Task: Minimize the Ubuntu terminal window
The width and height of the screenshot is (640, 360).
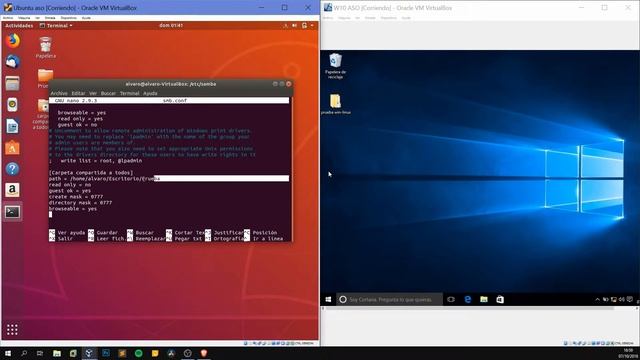Action: 275,84
